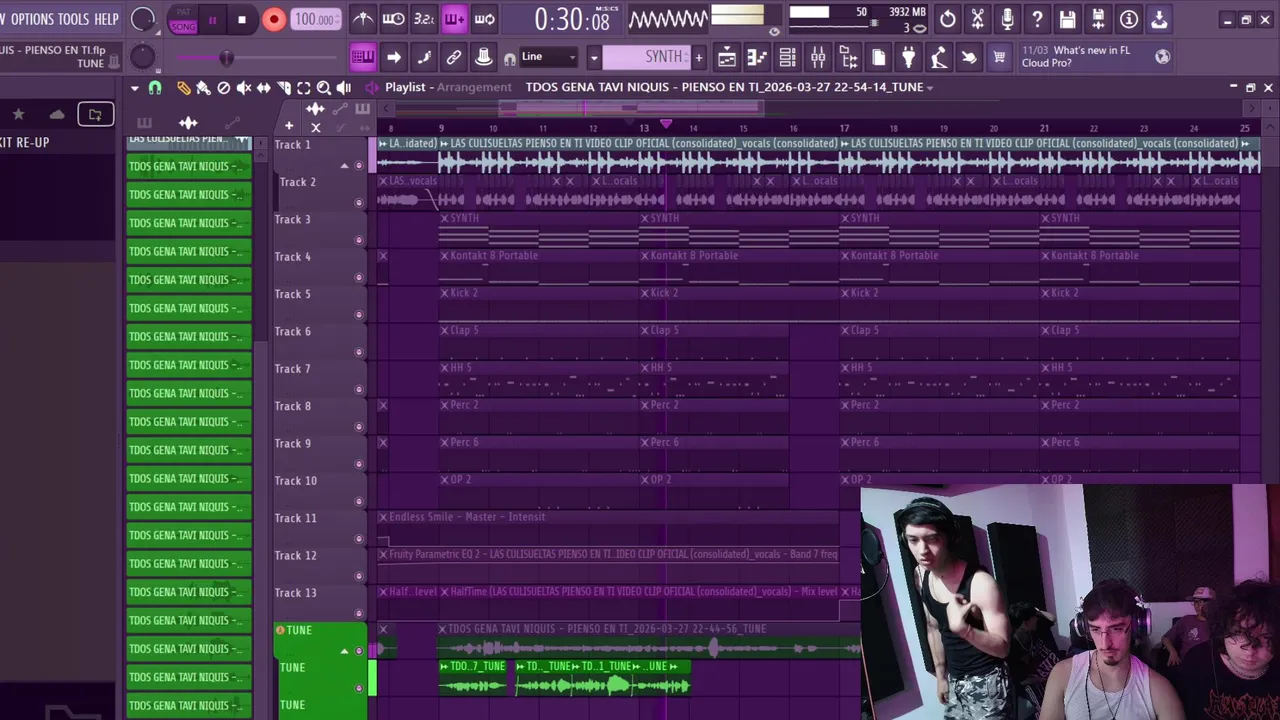Adjust the song position slider handle
This screenshot has width=1280, height=720.
226,58
